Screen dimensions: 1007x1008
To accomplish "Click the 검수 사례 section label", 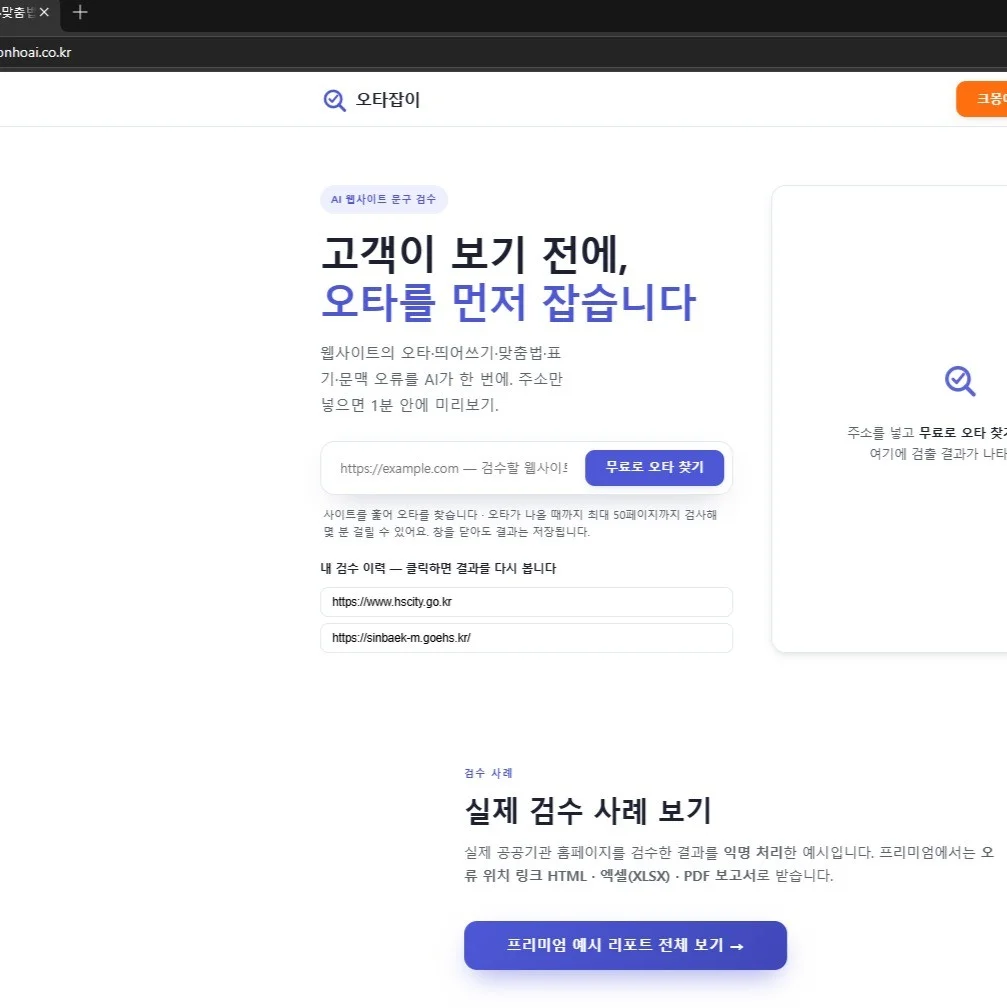I will click(x=488, y=773).
